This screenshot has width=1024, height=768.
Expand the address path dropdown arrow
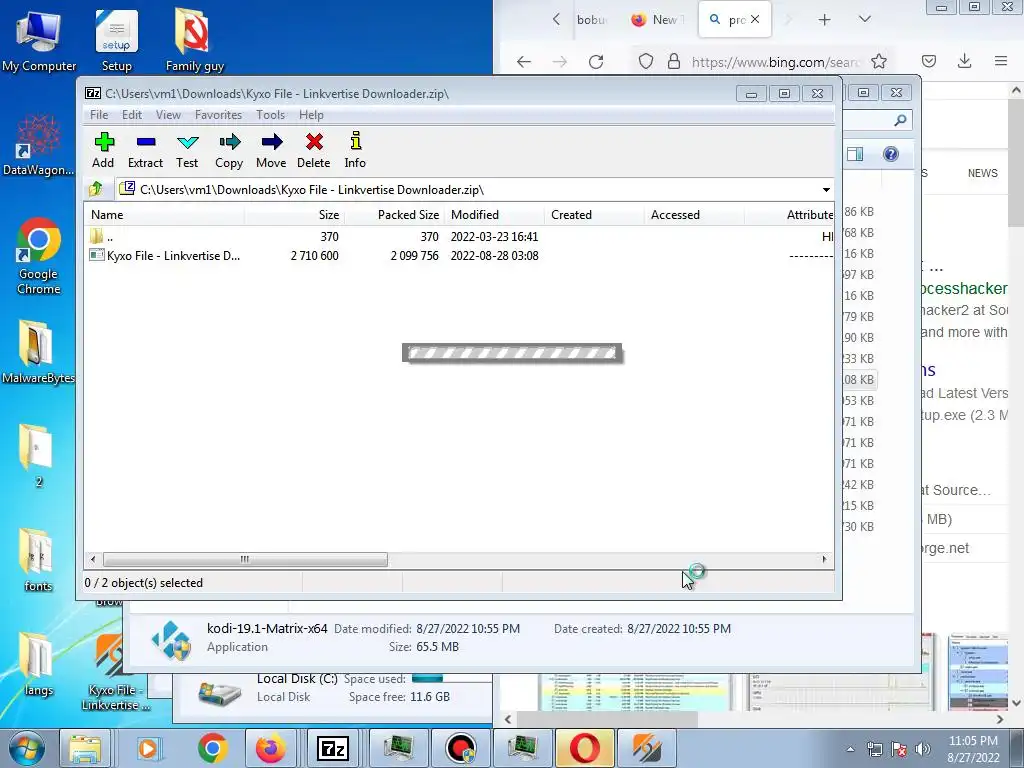(x=826, y=190)
